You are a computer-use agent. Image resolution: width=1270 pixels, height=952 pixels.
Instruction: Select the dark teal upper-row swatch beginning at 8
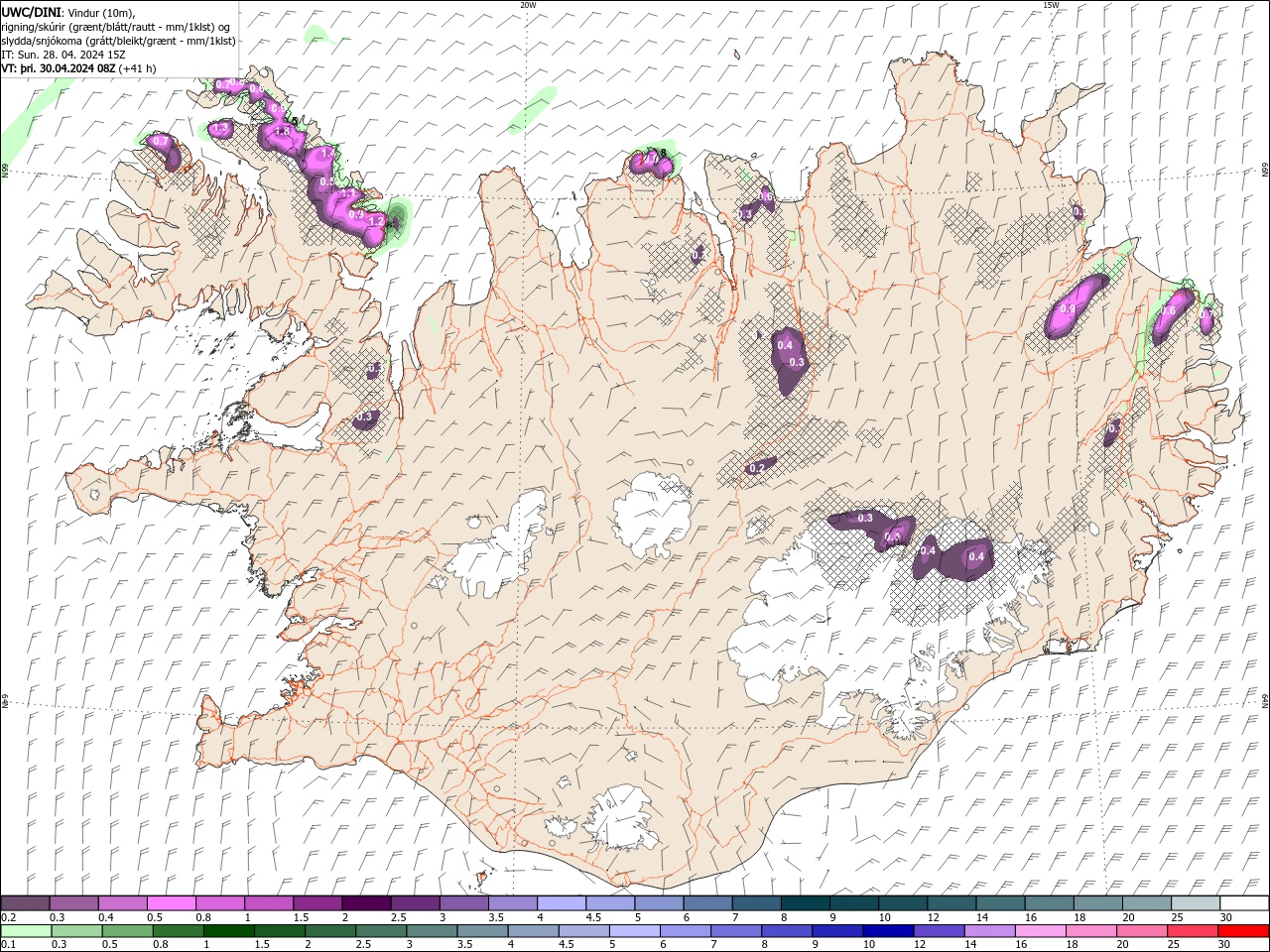click(x=805, y=902)
